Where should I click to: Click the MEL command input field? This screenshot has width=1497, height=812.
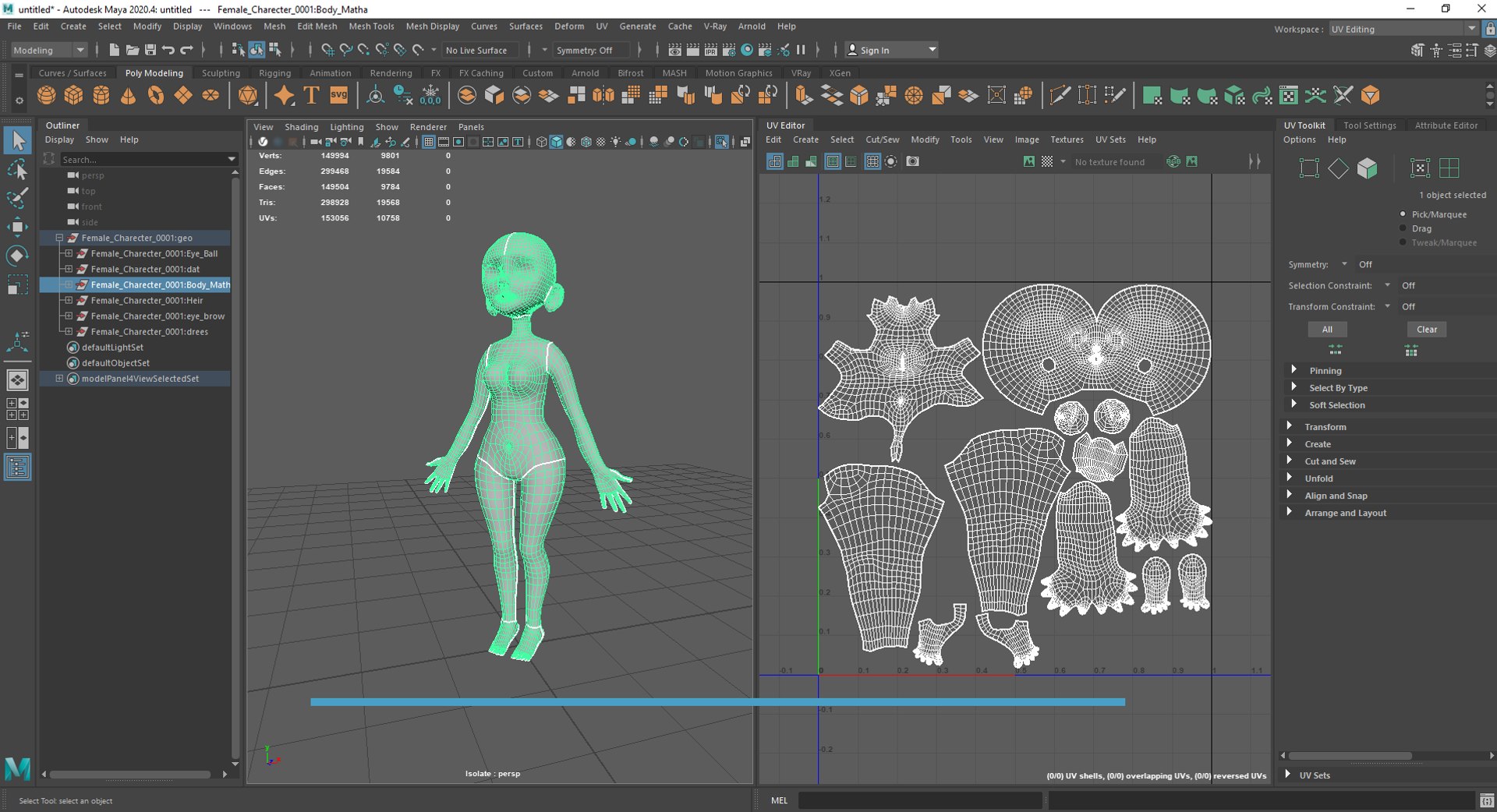(920, 800)
